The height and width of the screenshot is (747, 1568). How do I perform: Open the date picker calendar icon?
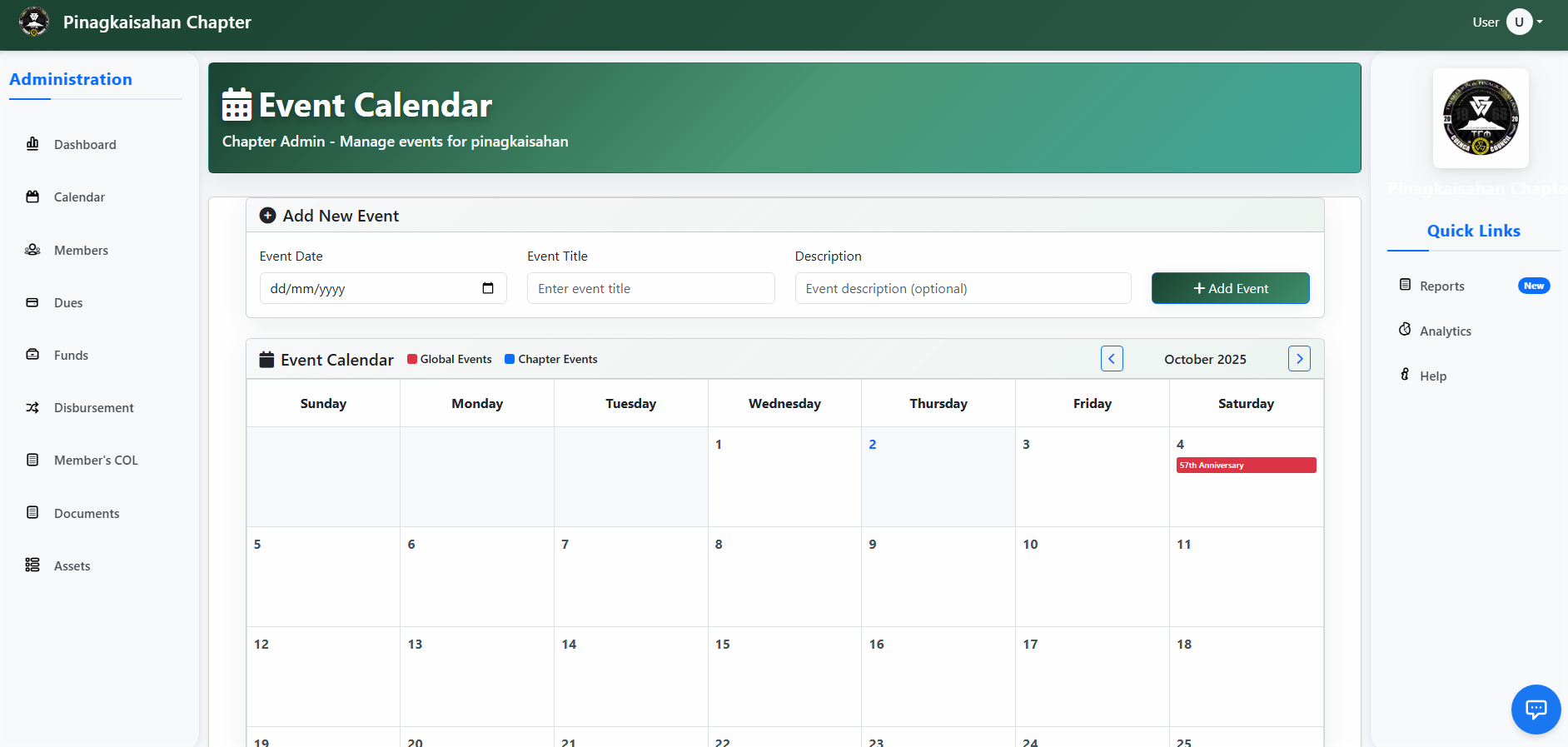coord(488,288)
